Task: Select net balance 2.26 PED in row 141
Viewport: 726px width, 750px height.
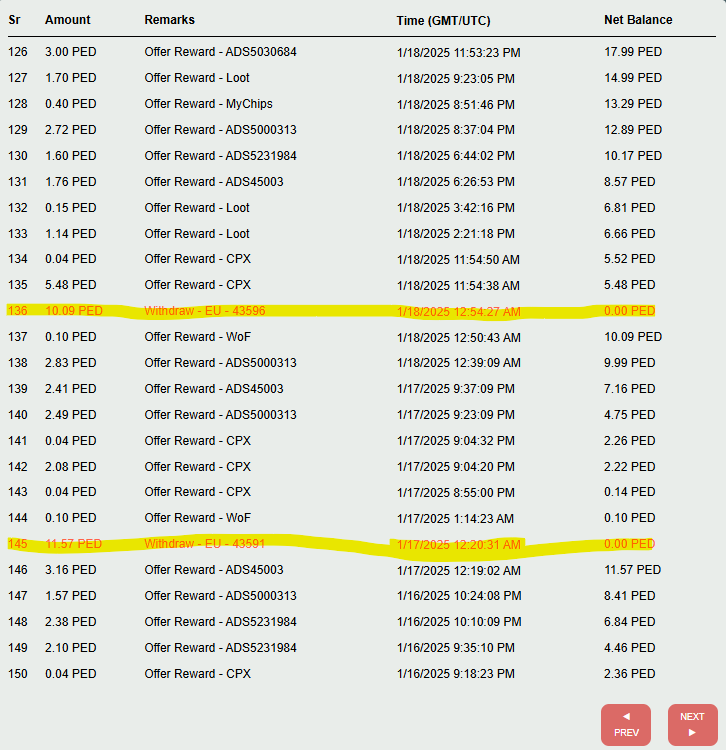Action: point(629,441)
